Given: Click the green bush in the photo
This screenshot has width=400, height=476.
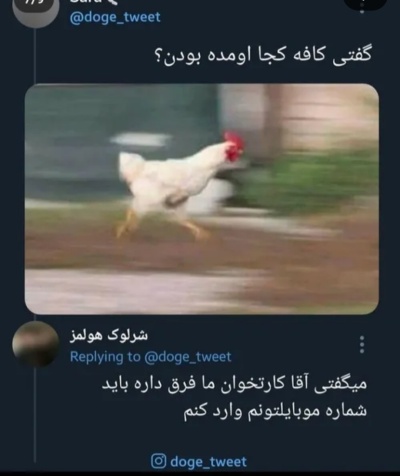Looking at the screenshot, I should click(307, 184).
